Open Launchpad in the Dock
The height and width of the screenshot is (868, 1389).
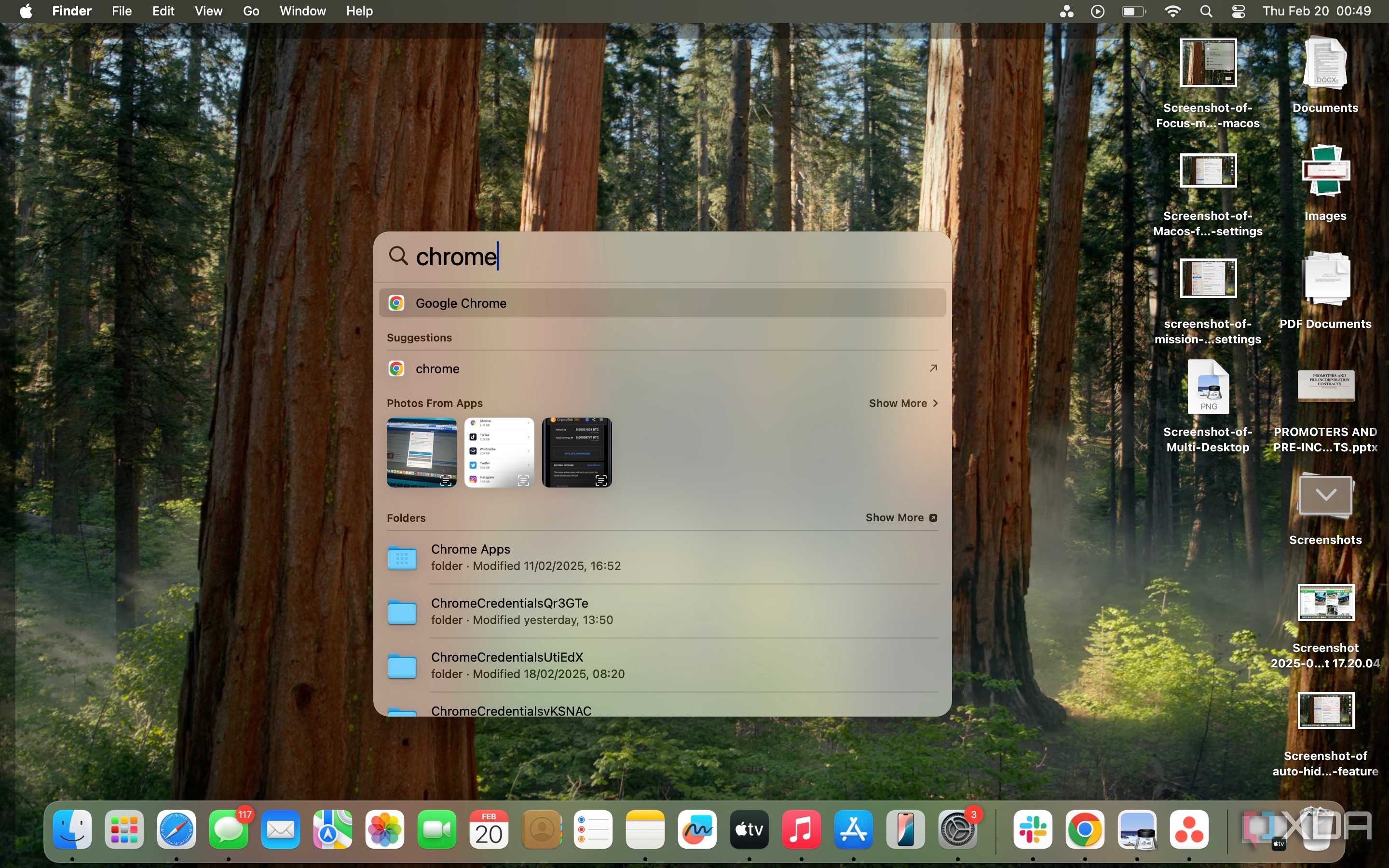click(x=124, y=829)
